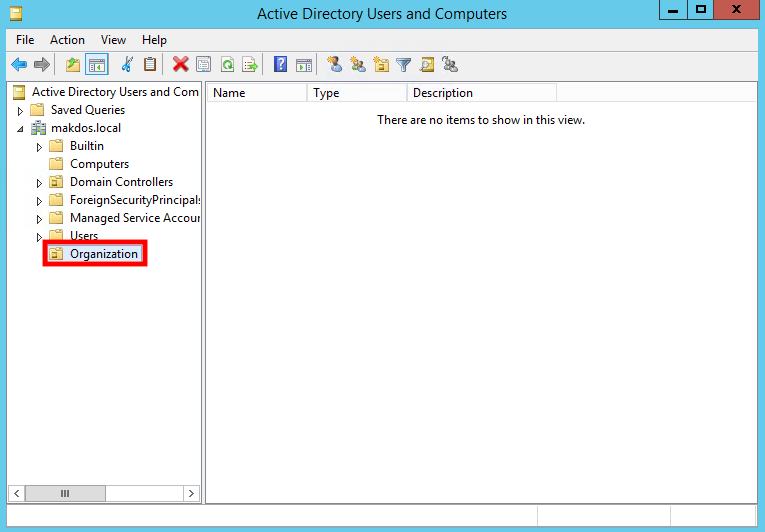Collapse the makdos.local domain node
The image size is (765, 532).
pos(20,129)
